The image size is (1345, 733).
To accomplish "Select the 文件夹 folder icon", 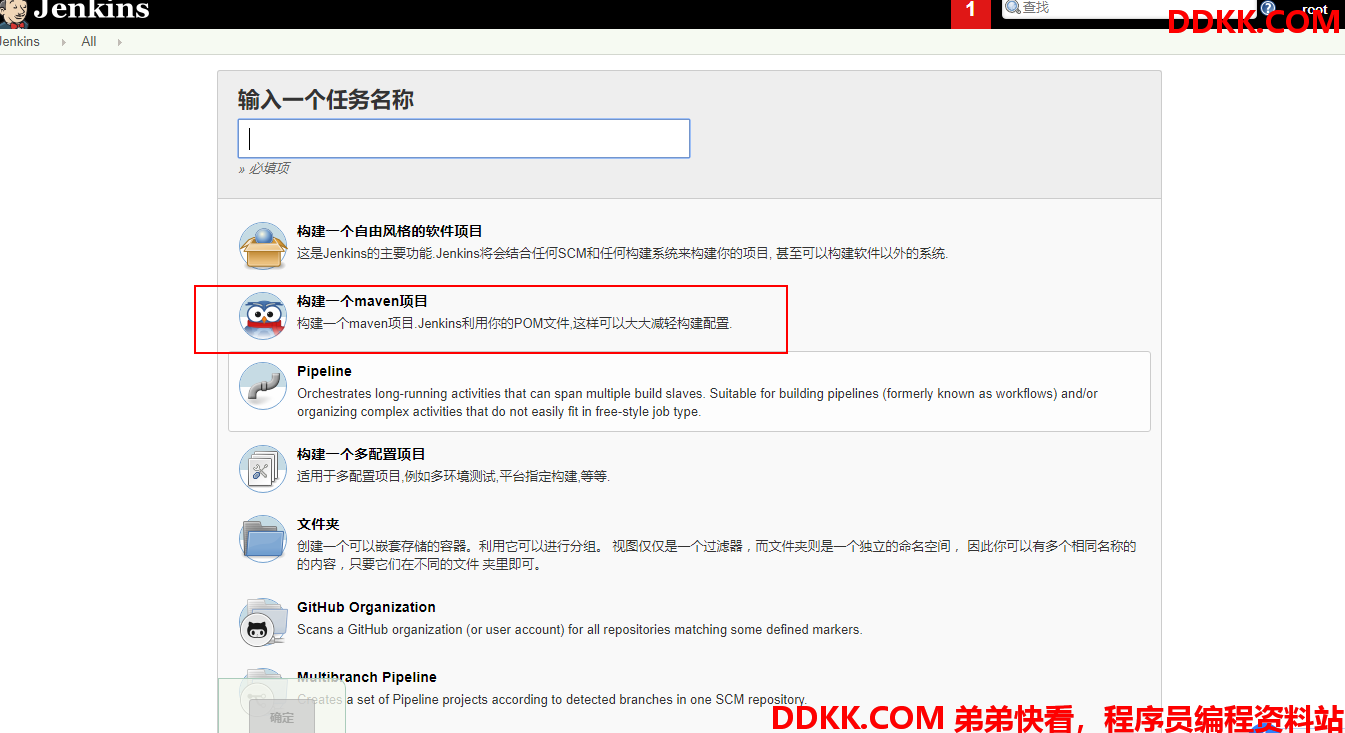I will coord(263,539).
